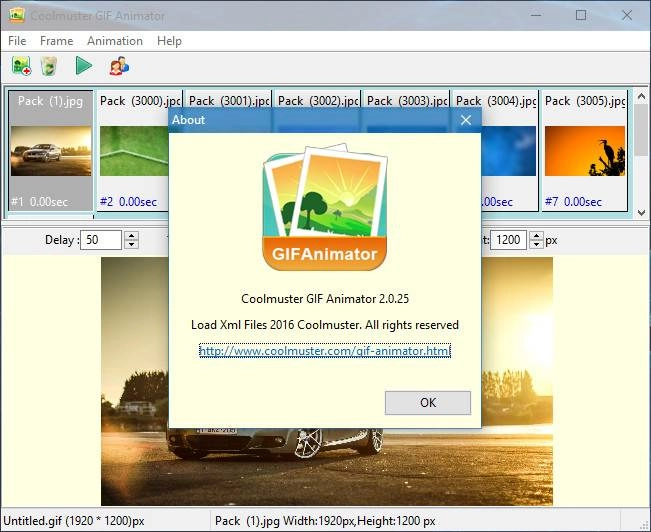This screenshot has width=651, height=532.
Task: Increase Delay with up stepper arrow
Action: (x=132, y=235)
